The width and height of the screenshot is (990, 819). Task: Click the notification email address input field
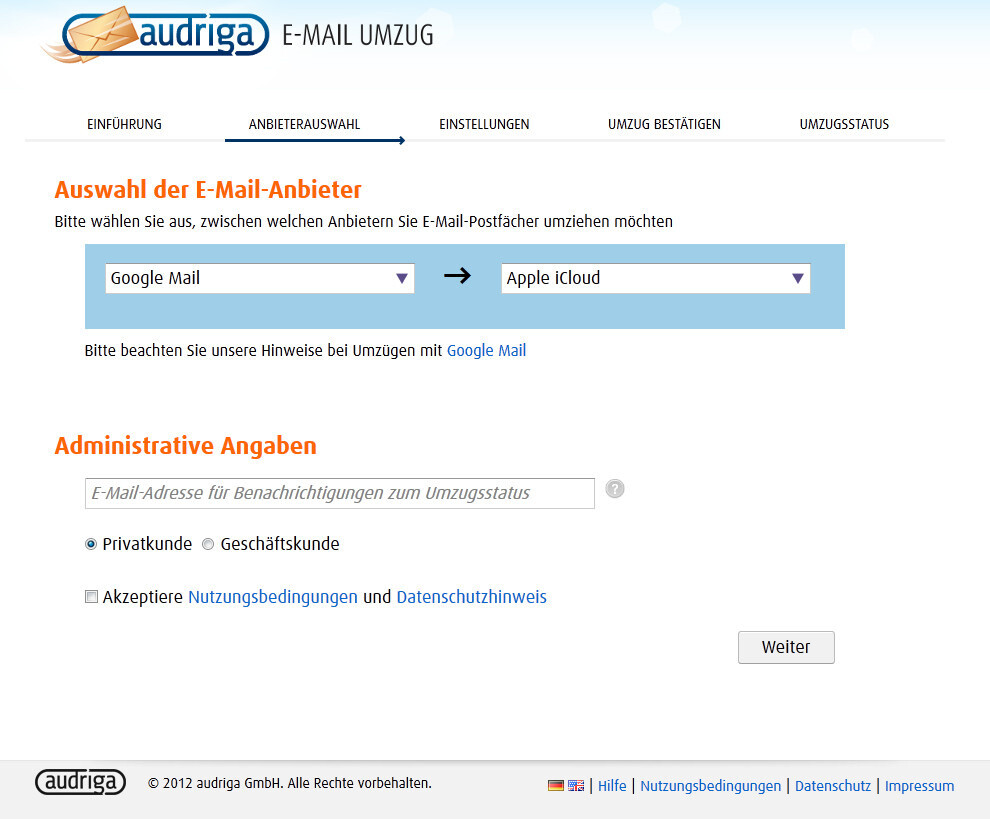coord(339,492)
